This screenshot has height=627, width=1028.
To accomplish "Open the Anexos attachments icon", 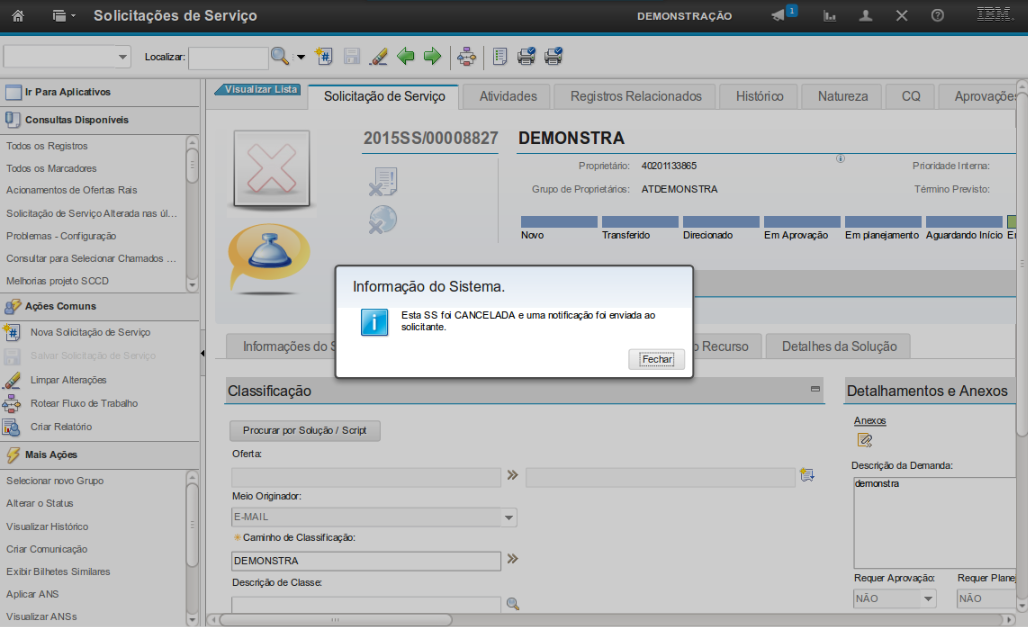I will [x=865, y=440].
